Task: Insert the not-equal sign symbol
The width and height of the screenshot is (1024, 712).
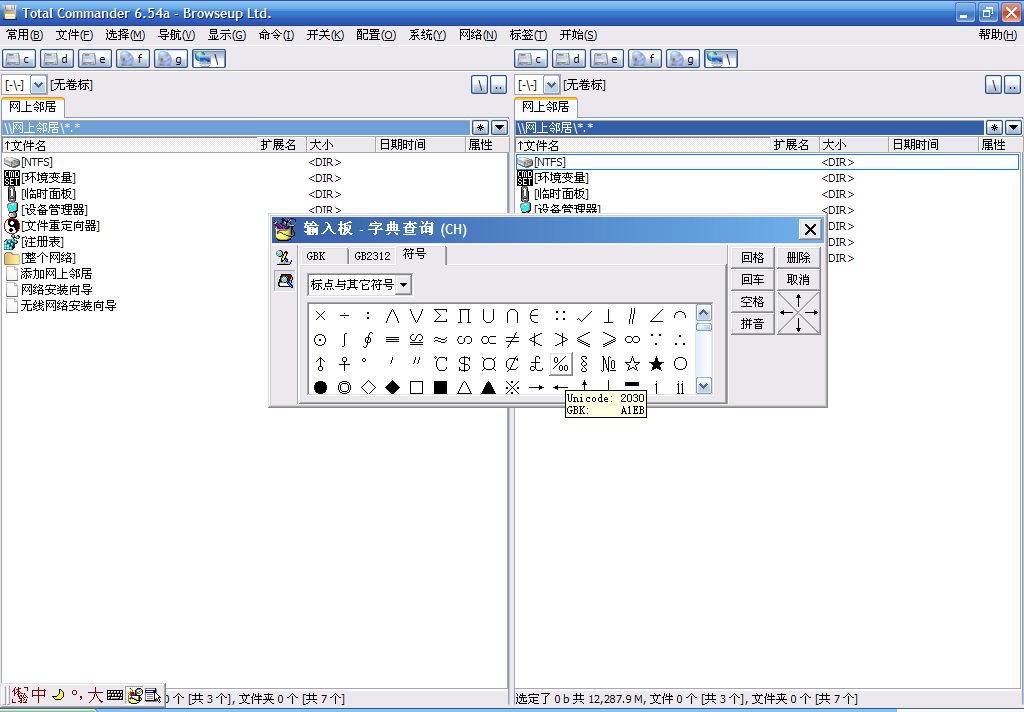Action: coord(513,340)
